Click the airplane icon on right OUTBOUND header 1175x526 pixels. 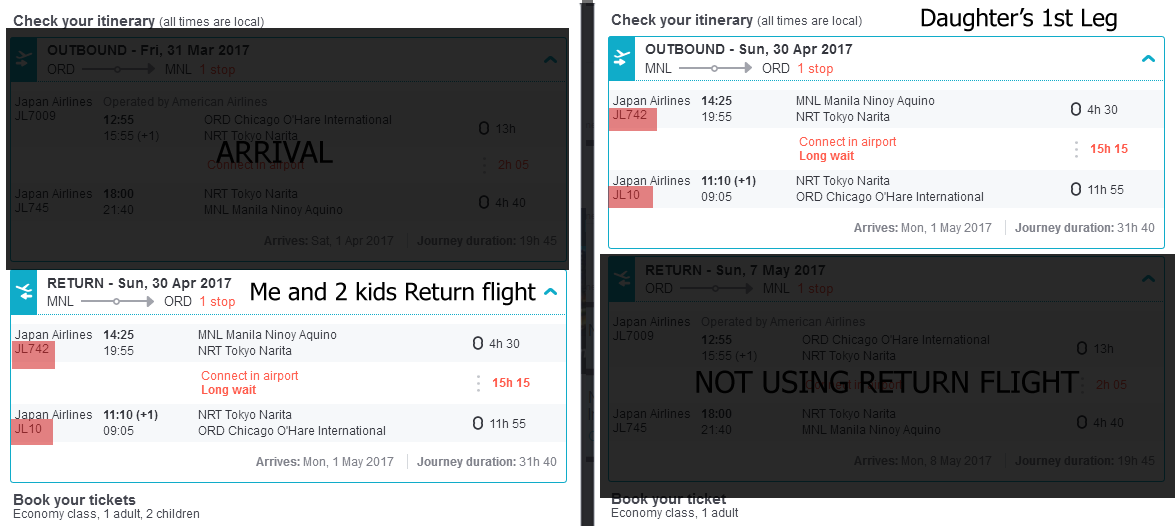(621, 58)
